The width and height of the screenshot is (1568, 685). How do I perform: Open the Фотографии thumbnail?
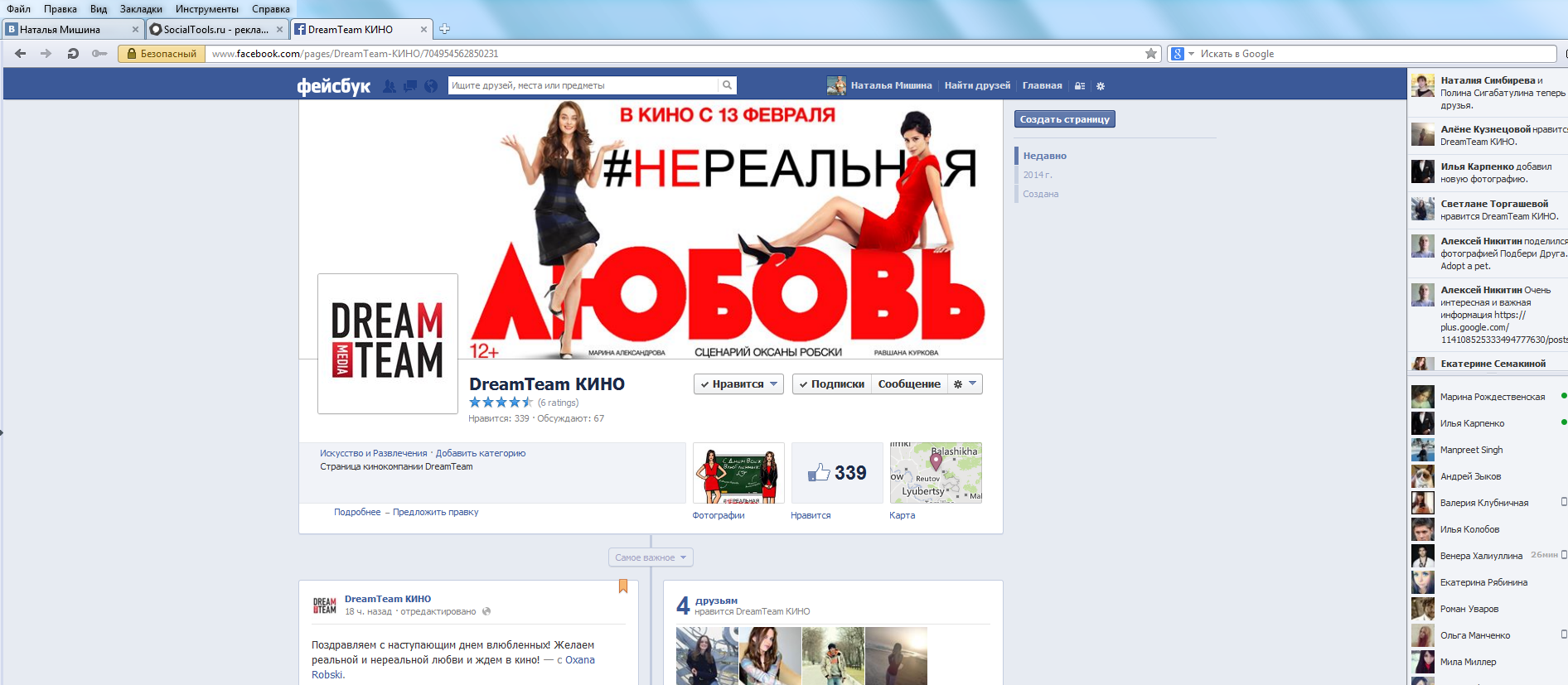click(738, 473)
